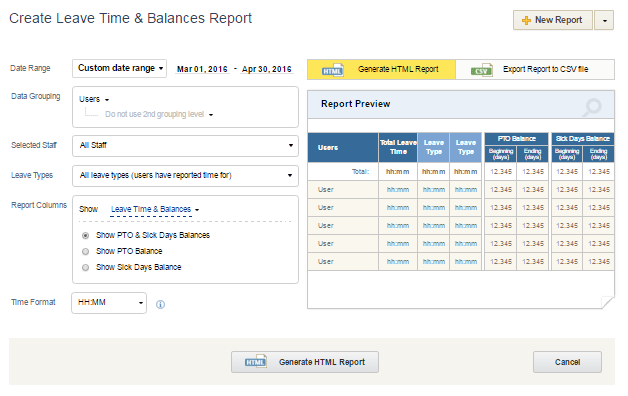Click the Cancel button
The height and width of the screenshot is (396, 628).
coord(567,362)
